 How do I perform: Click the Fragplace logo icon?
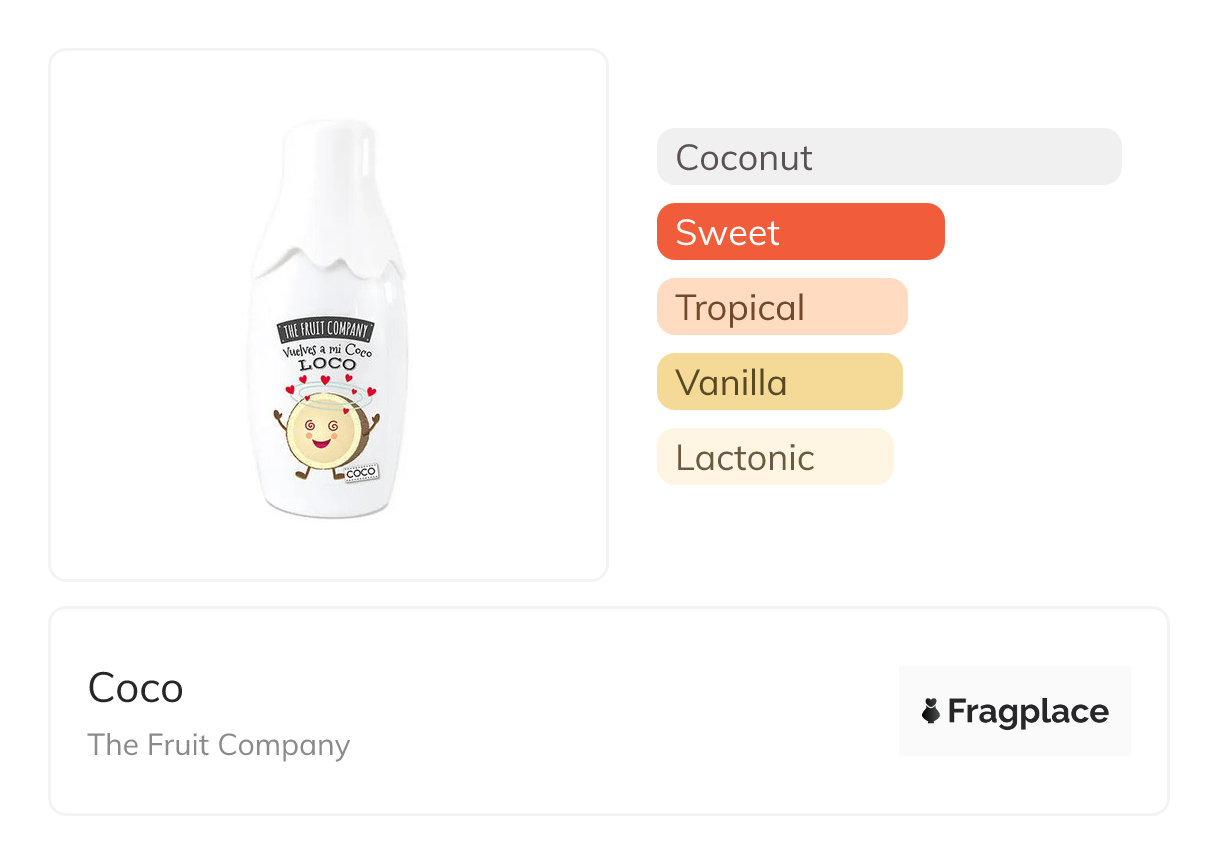coord(931,711)
